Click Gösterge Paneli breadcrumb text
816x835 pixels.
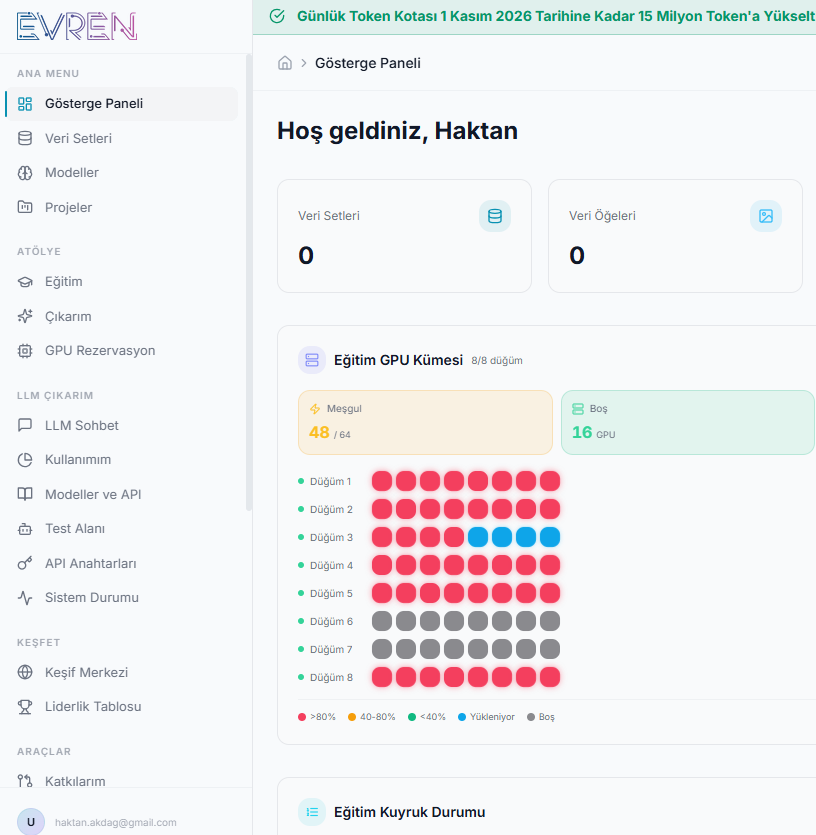point(368,63)
